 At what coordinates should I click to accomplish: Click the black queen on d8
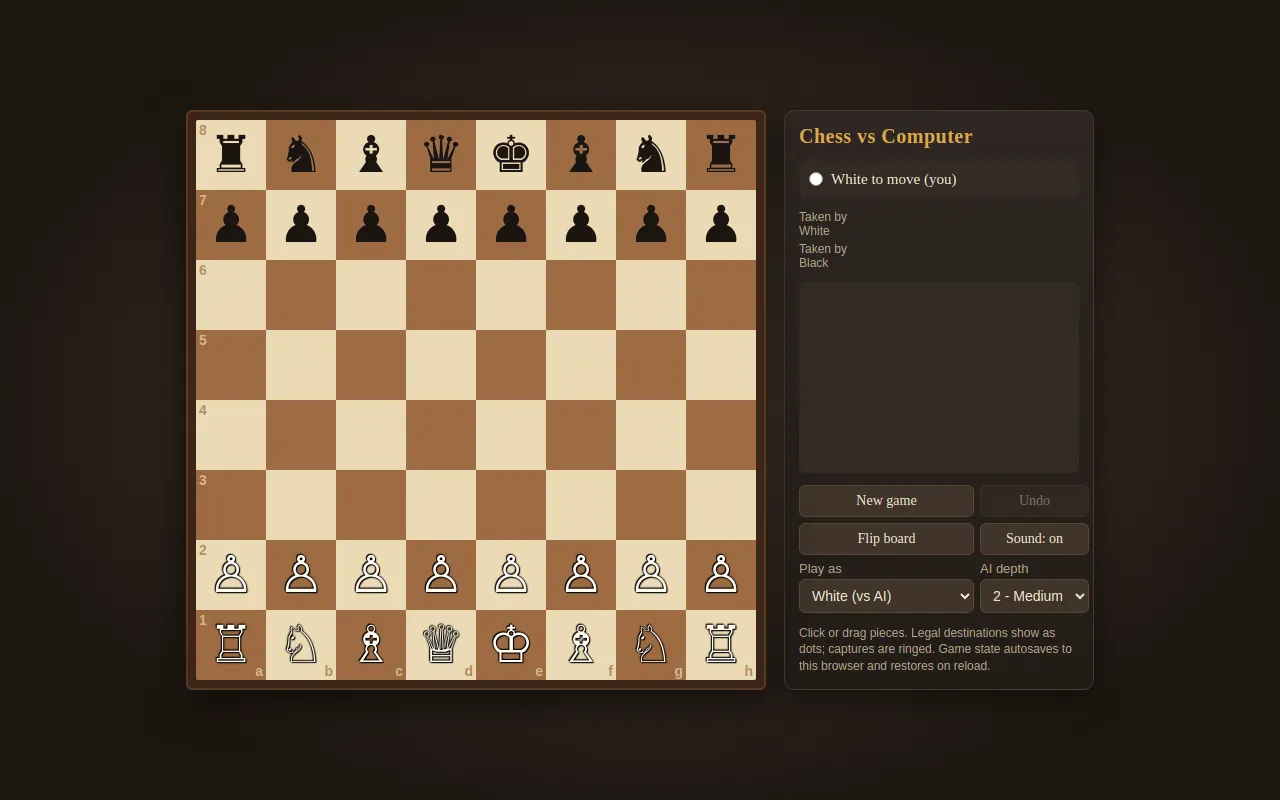click(x=441, y=155)
